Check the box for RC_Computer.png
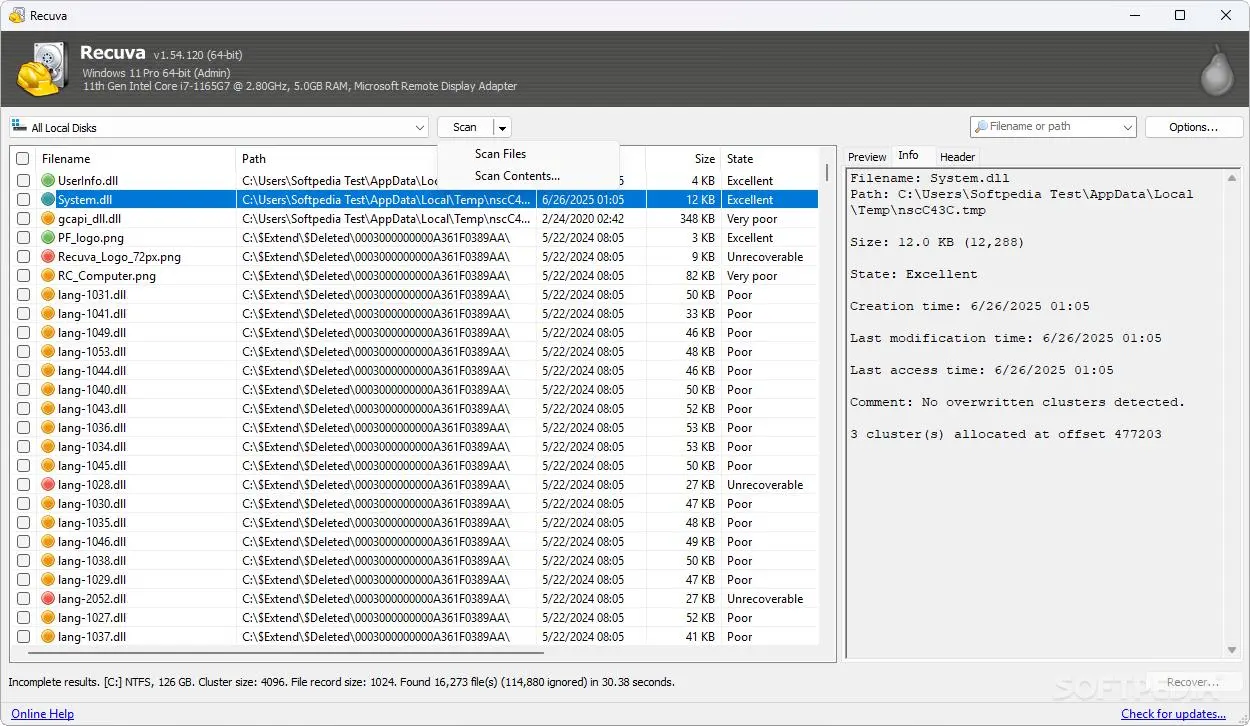This screenshot has width=1250, height=726. (23, 276)
